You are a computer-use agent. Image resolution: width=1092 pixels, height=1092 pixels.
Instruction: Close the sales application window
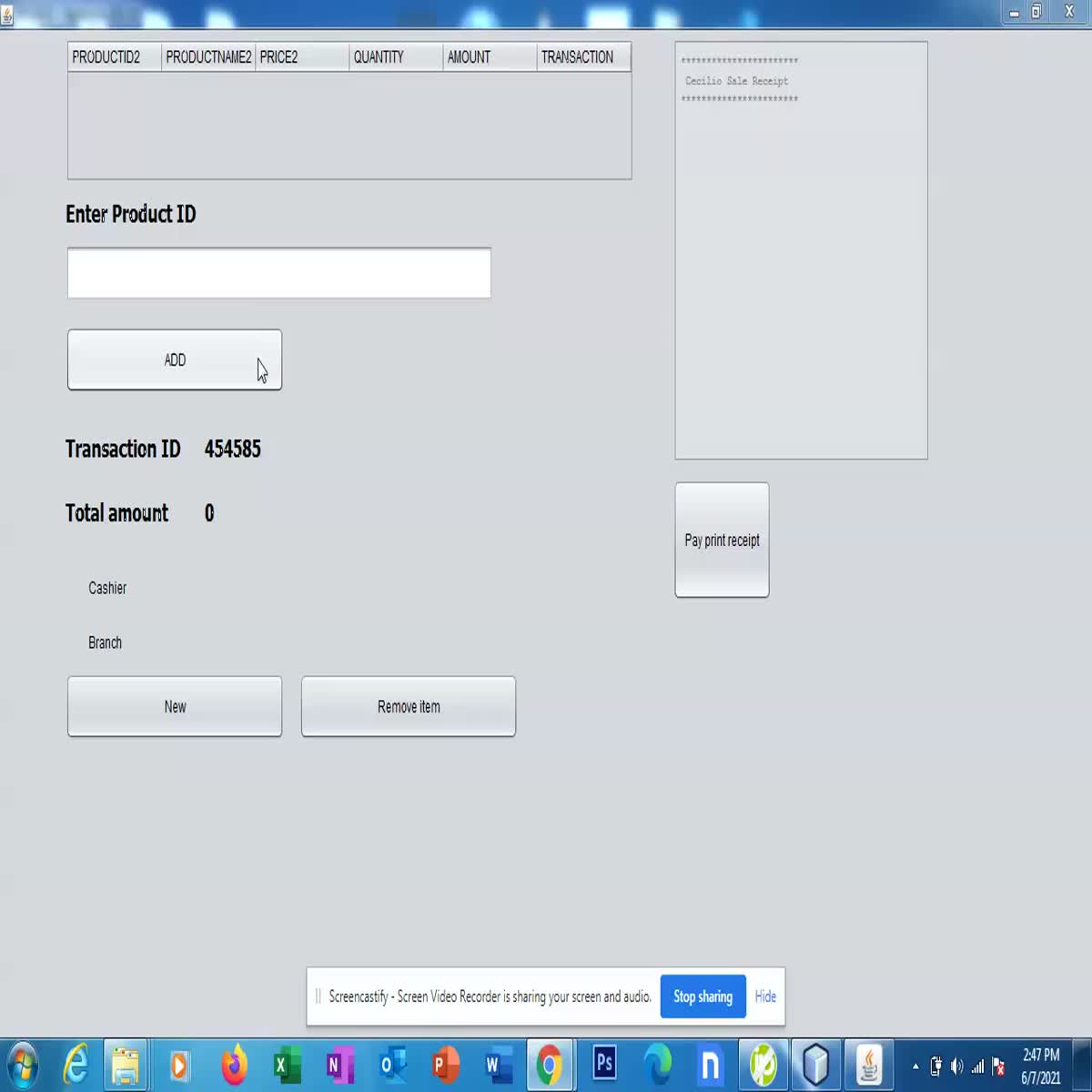click(1069, 12)
